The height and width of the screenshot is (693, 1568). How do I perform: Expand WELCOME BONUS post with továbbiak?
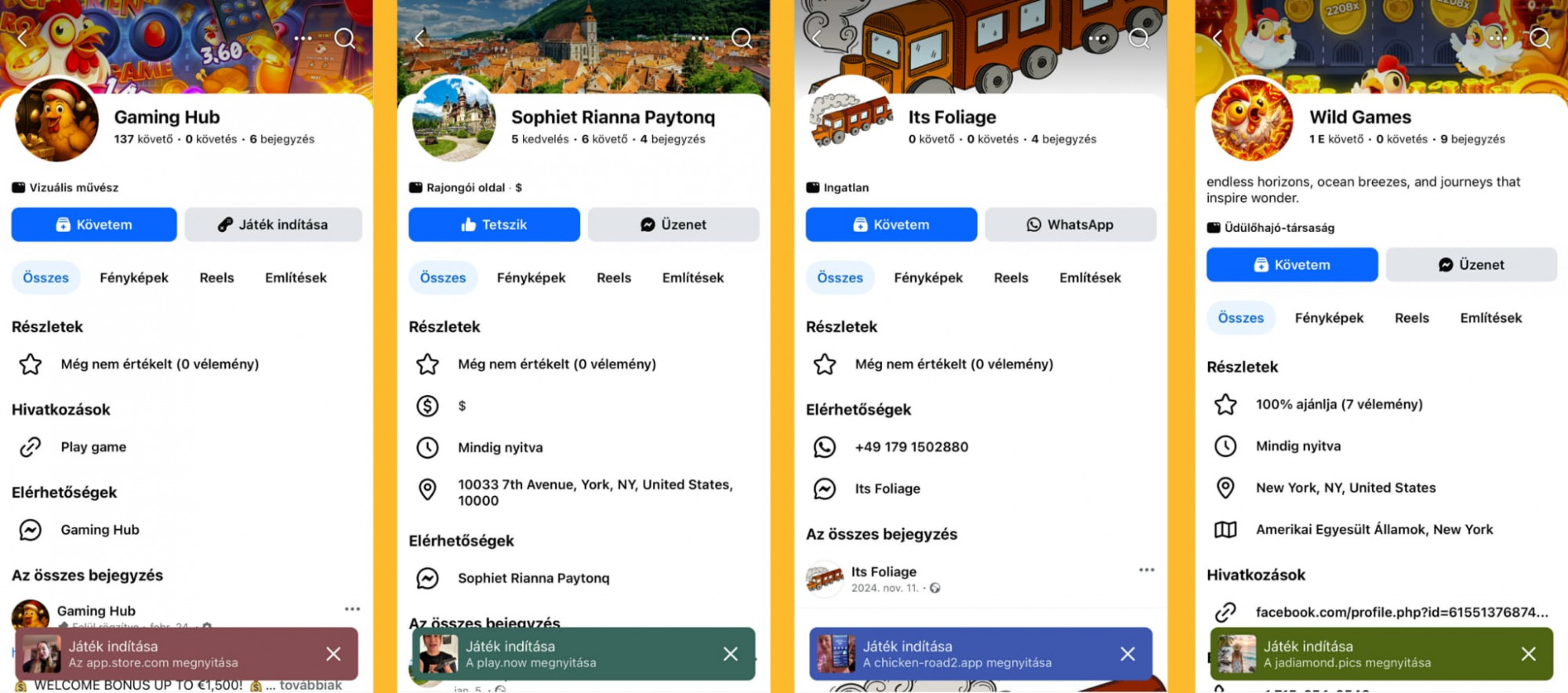tap(310, 685)
